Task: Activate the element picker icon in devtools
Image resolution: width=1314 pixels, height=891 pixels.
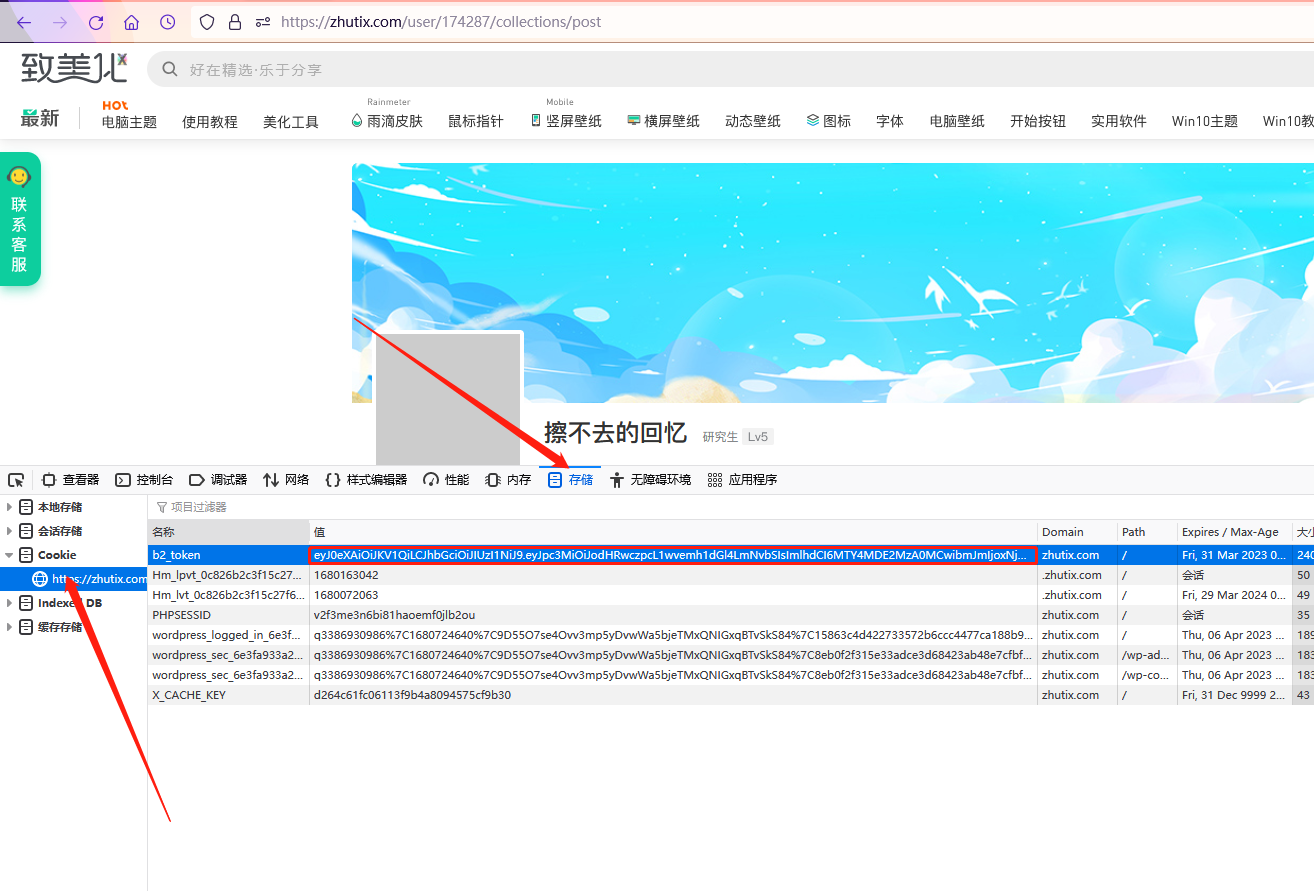Action: 16,480
